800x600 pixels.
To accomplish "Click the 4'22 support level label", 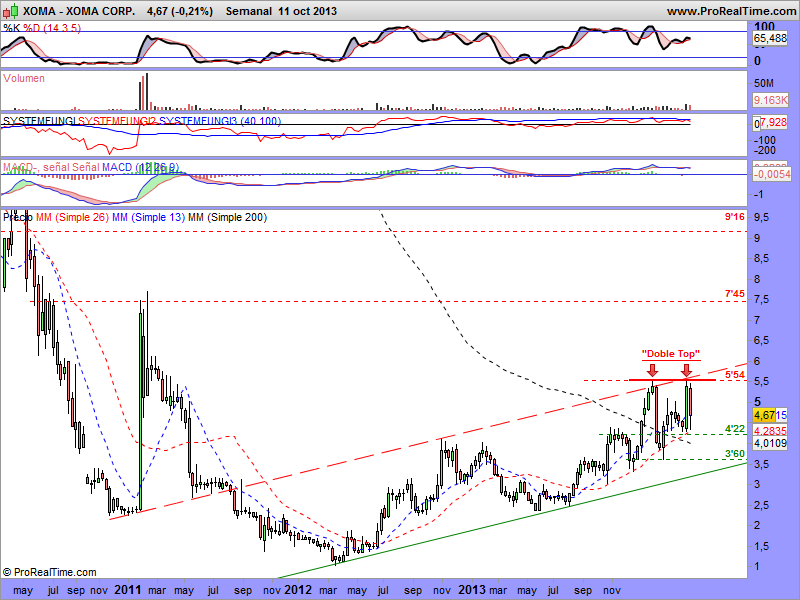I will pyautogui.click(x=735, y=429).
